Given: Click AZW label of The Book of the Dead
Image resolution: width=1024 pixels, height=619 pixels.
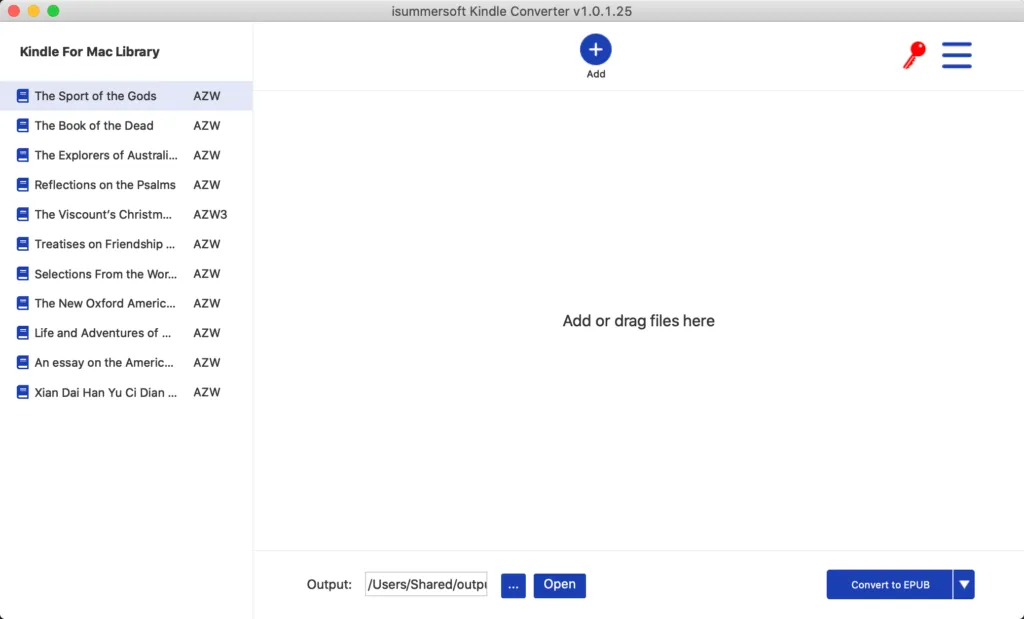Looking at the screenshot, I should (207, 125).
